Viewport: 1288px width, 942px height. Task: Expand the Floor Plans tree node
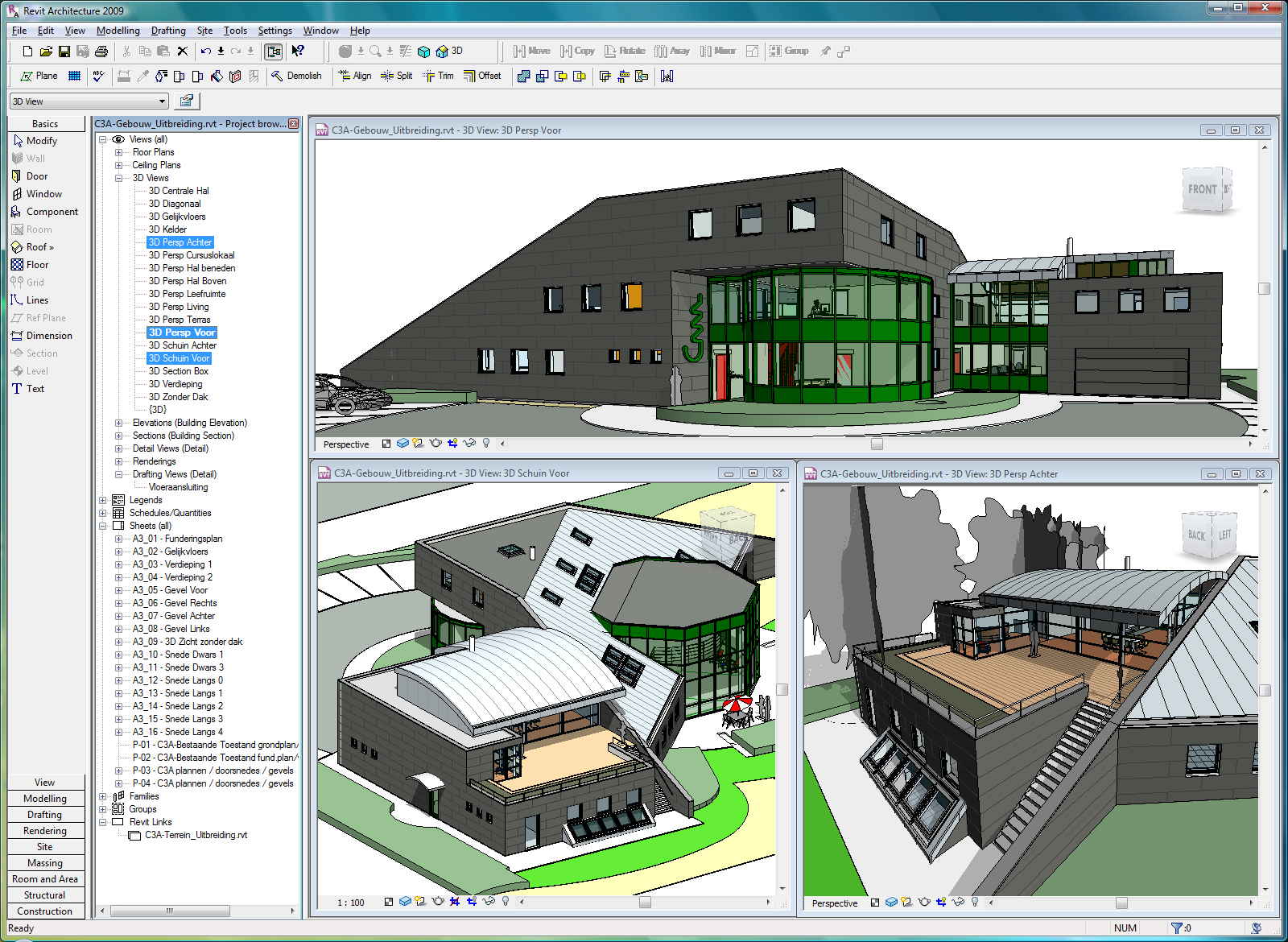(x=118, y=152)
